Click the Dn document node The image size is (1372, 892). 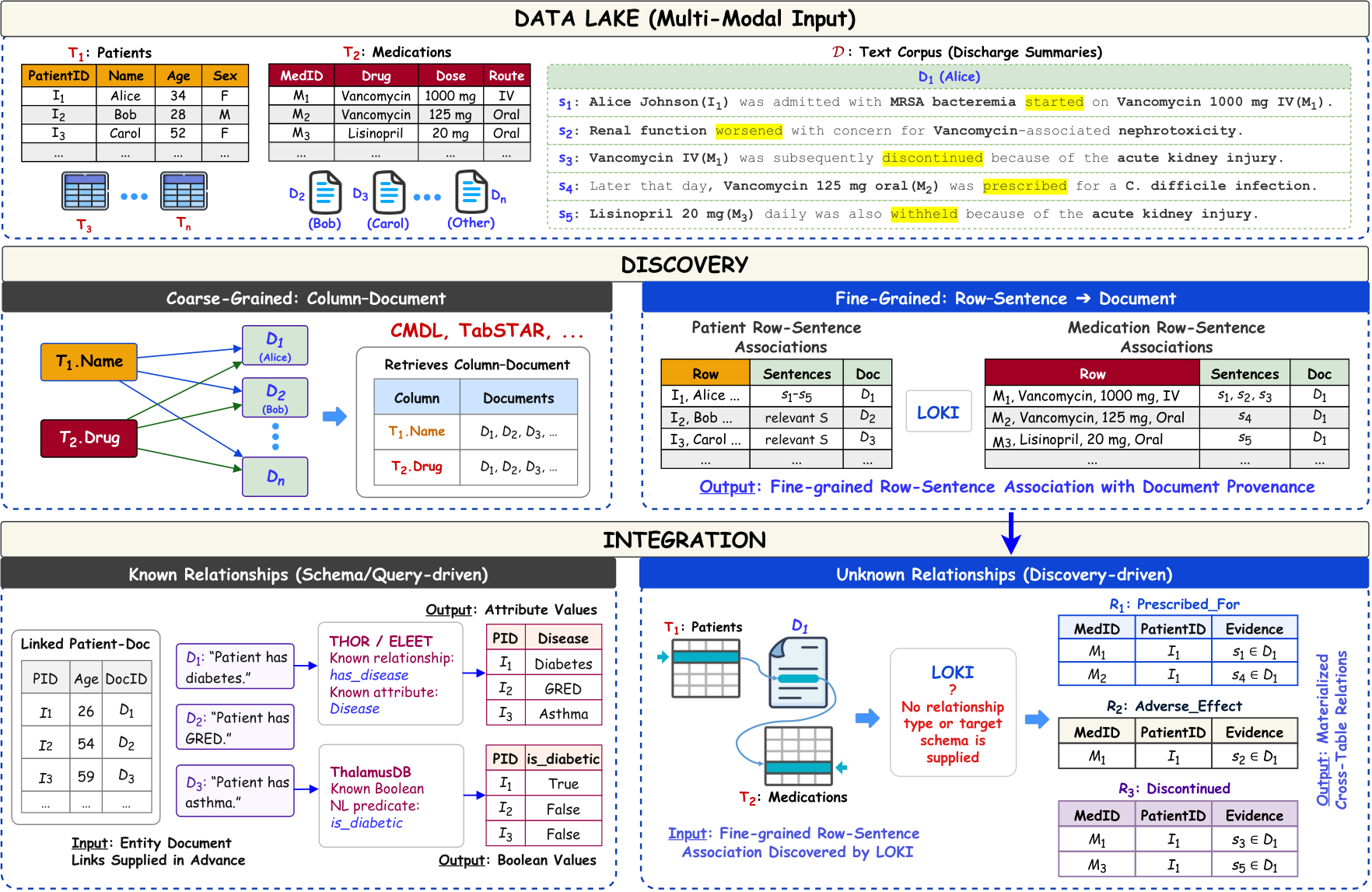click(x=275, y=476)
